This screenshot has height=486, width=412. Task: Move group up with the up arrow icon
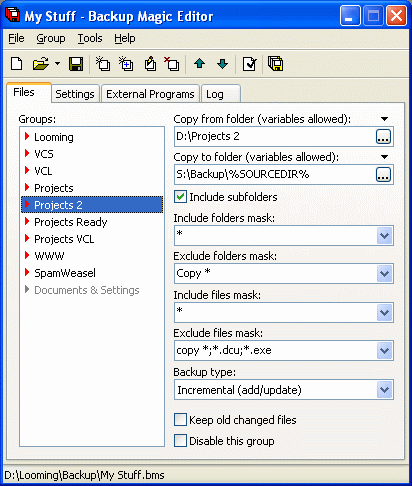pos(199,63)
